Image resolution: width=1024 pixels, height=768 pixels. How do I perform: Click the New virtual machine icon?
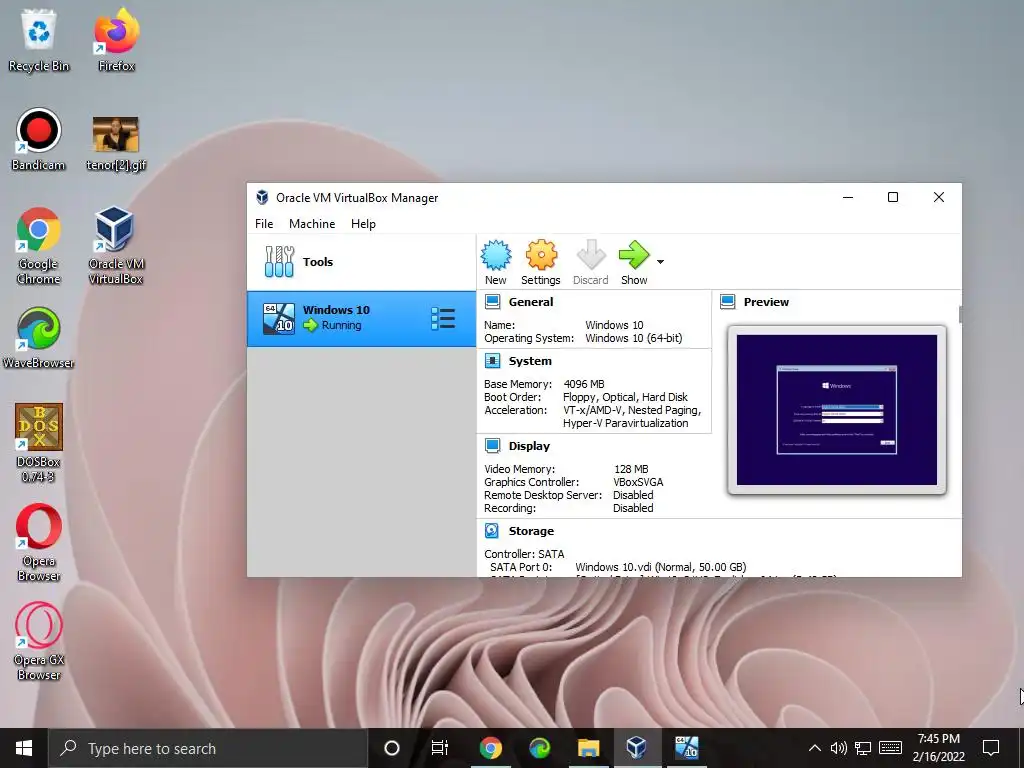coord(496,255)
